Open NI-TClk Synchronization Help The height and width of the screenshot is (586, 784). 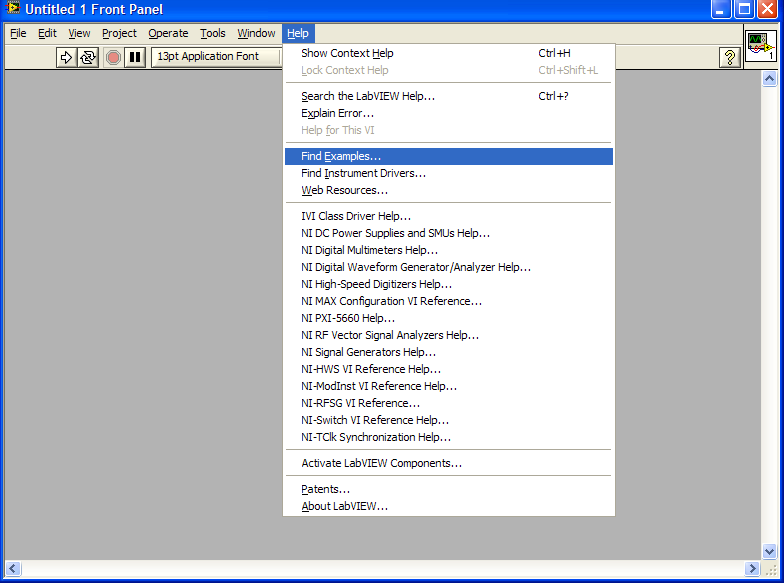point(448,437)
